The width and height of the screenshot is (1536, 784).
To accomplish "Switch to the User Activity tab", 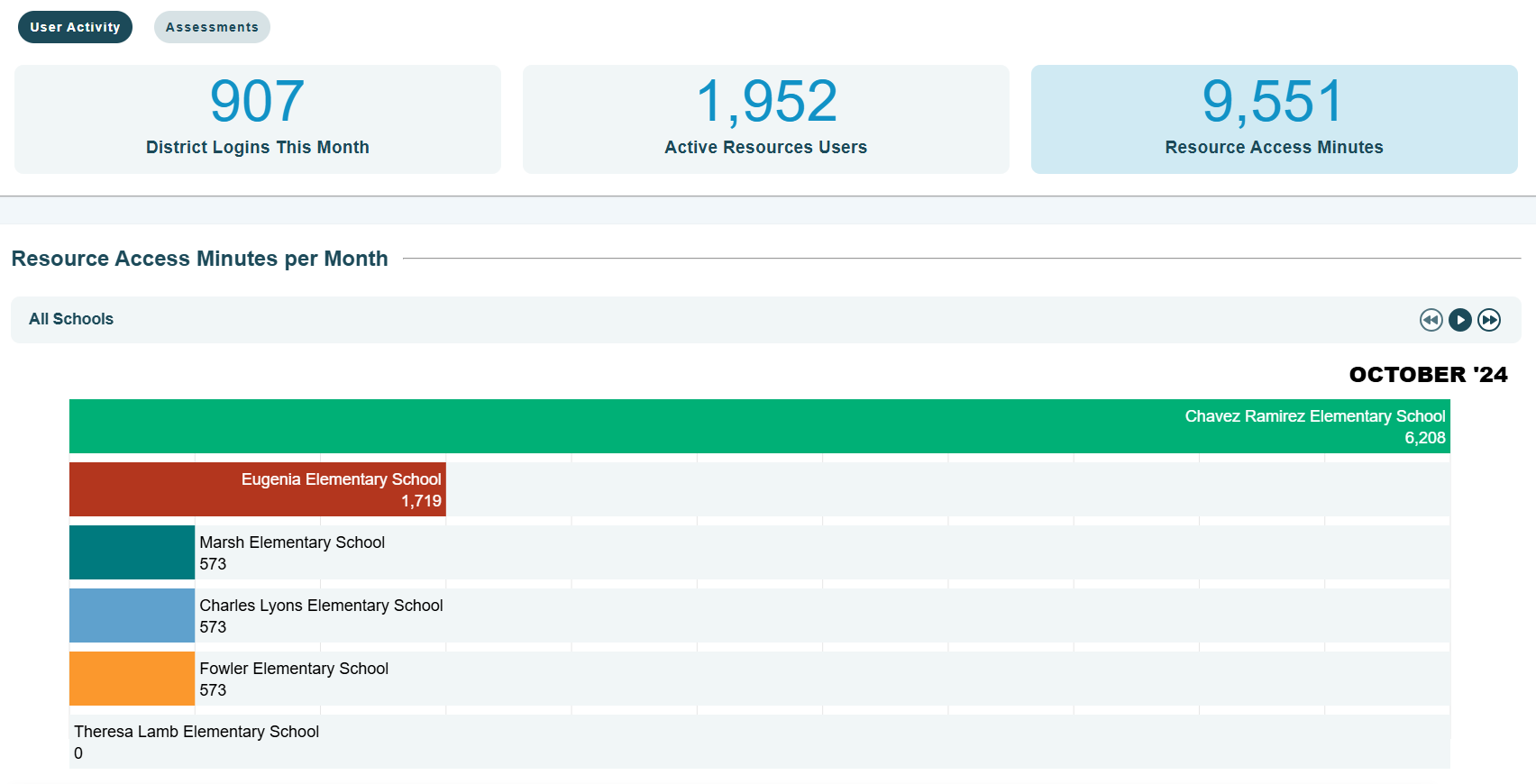I will point(75,27).
